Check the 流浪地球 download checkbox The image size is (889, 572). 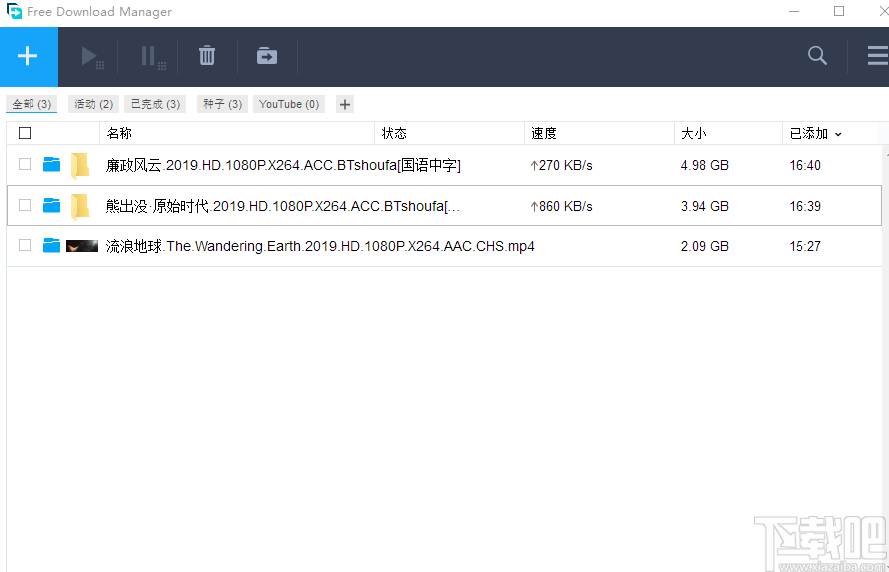click(x=25, y=245)
